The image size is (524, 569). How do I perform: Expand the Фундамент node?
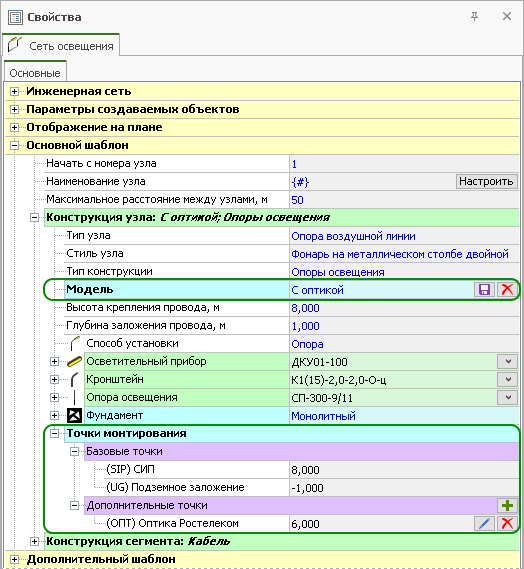54,416
